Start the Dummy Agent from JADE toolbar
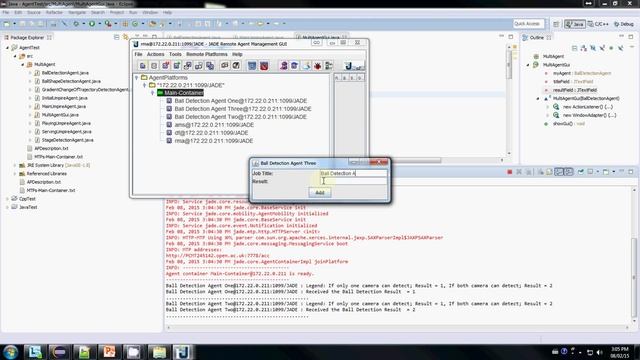Image resolution: width=640 pixels, height=360 pixels. 294,66
